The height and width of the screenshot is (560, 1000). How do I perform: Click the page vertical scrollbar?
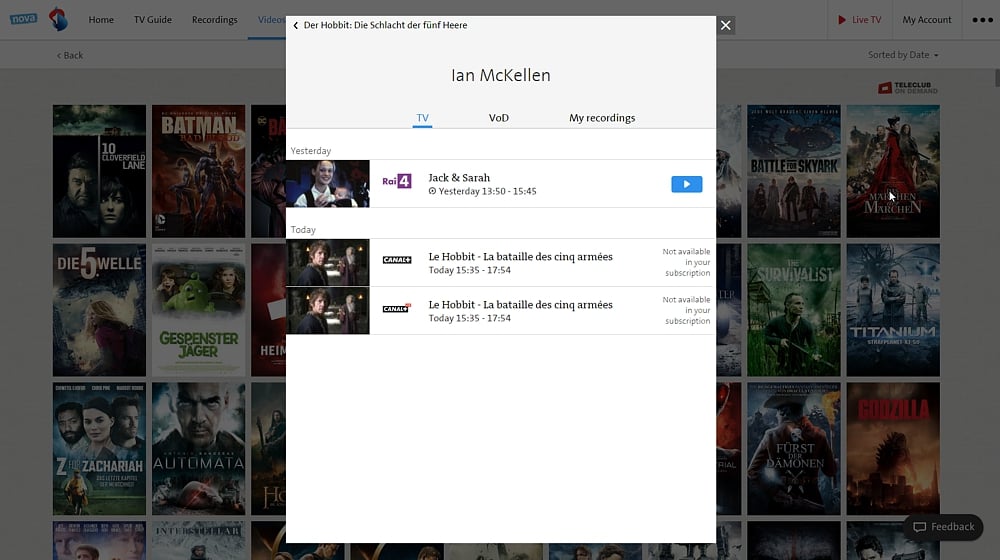[997, 78]
